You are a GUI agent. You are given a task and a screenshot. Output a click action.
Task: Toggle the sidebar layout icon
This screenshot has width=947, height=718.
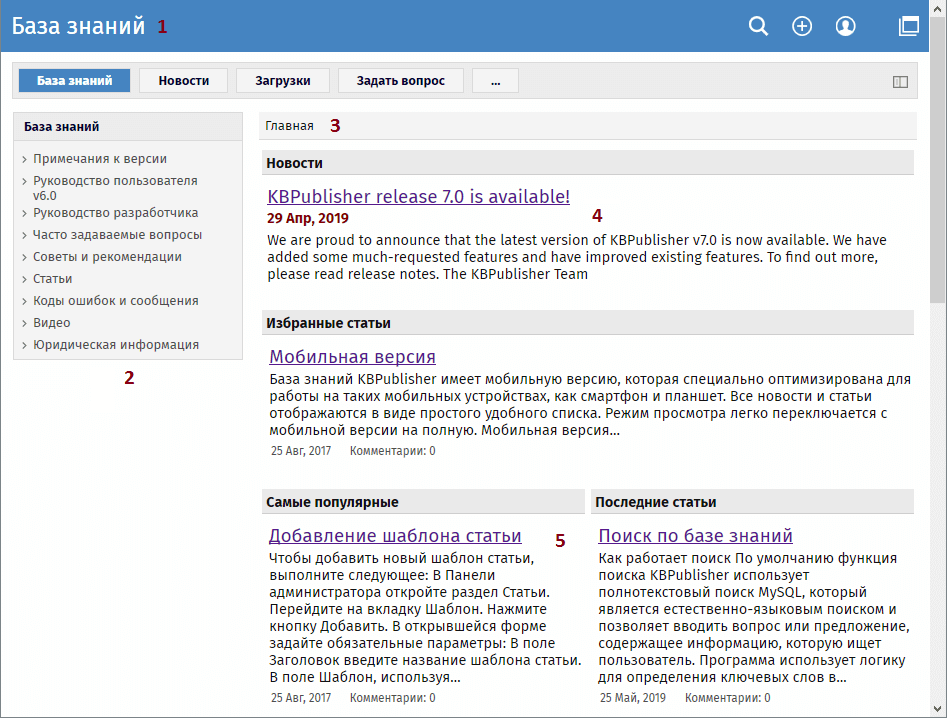(900, 82)
